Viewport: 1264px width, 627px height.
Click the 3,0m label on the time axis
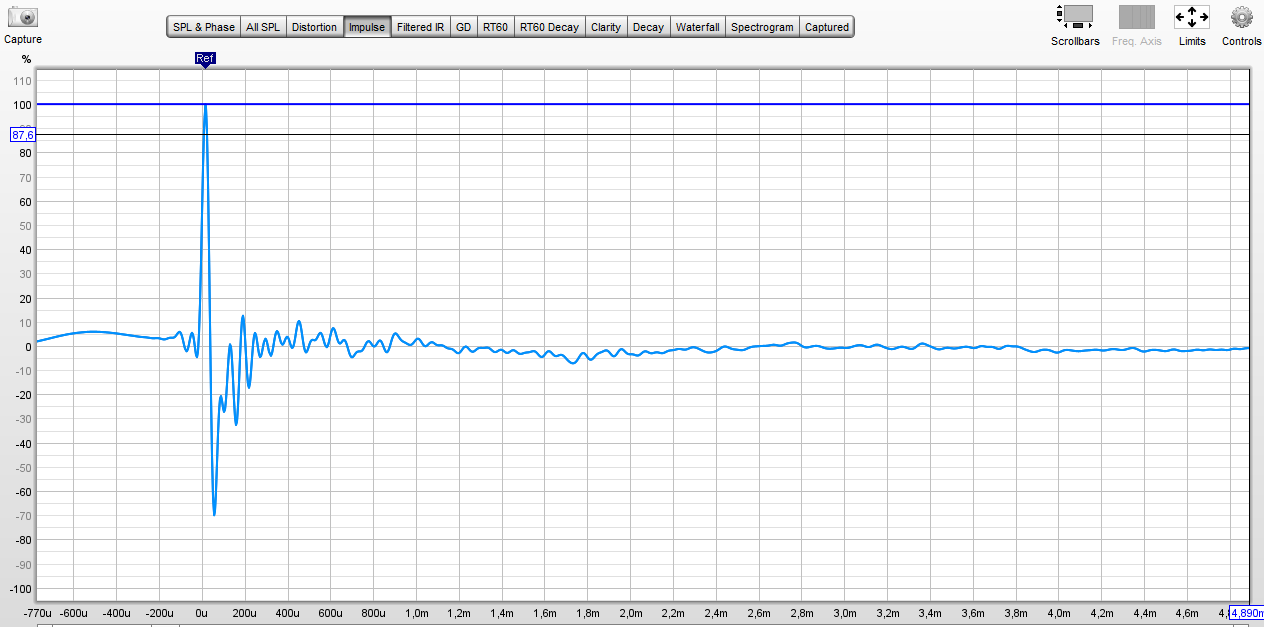845,613
